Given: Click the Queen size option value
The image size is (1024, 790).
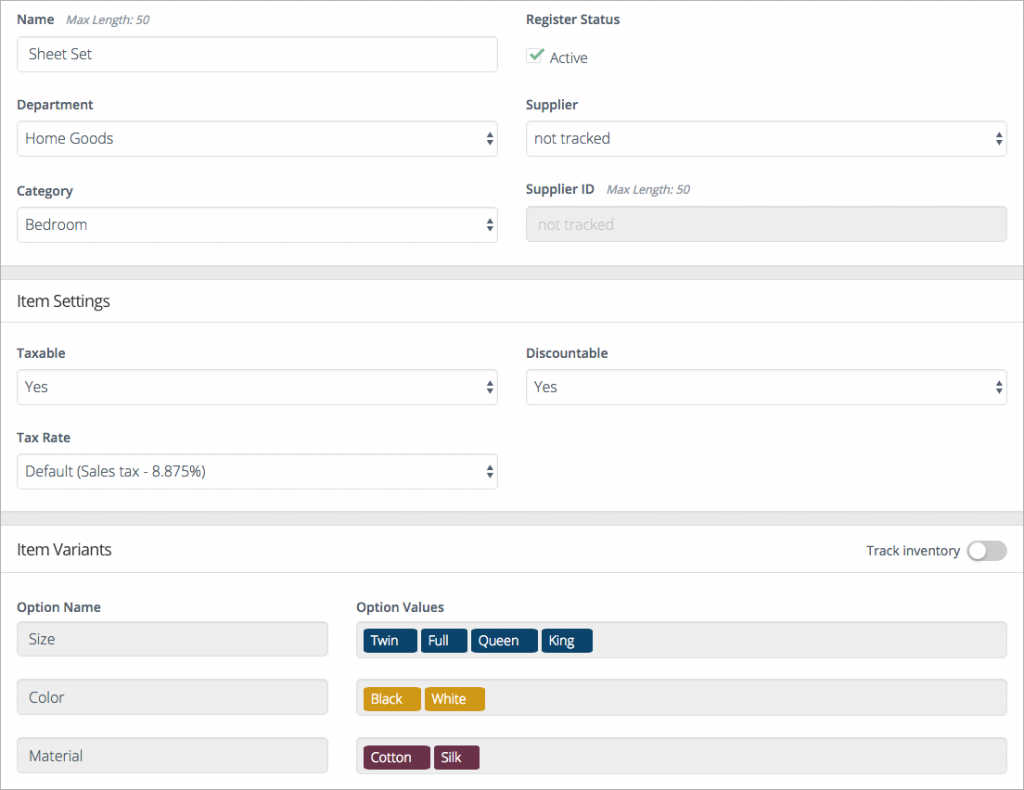Looking at the screenshot, I should 504,640.
